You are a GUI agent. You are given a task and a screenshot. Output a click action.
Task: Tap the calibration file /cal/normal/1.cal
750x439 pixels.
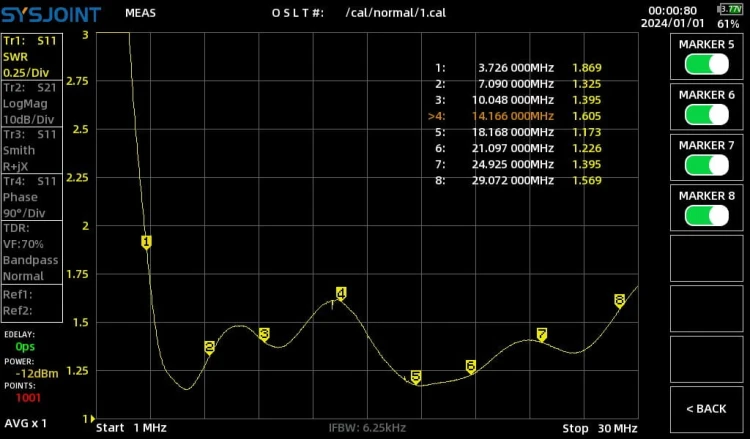coord(396,13)
